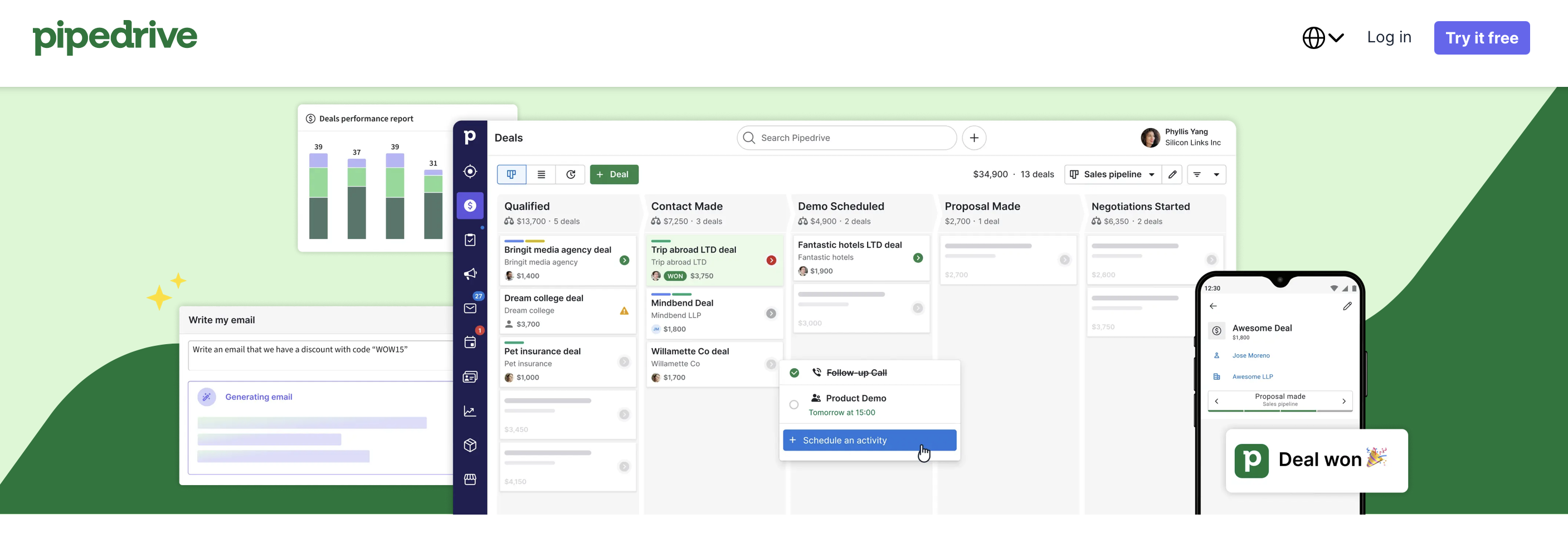1568x548 pixels.
Task: Open the Leads target icon in sidebar
Action: click(x=470, y=172)
